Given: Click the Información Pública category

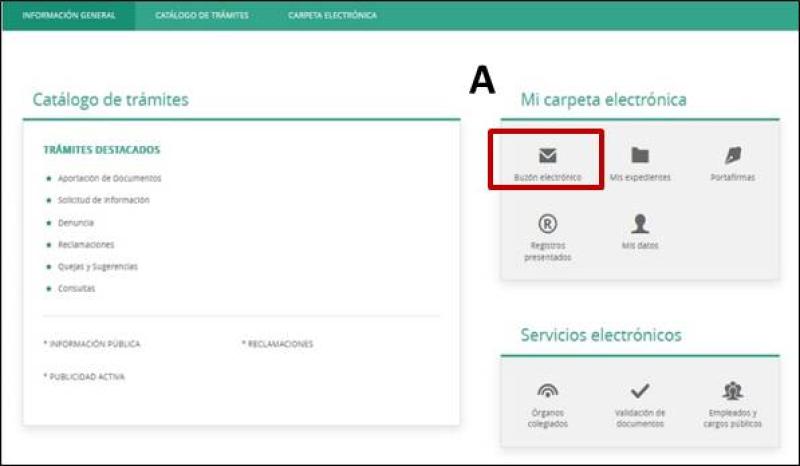Looking at the screenshot, I should point(93,344).
